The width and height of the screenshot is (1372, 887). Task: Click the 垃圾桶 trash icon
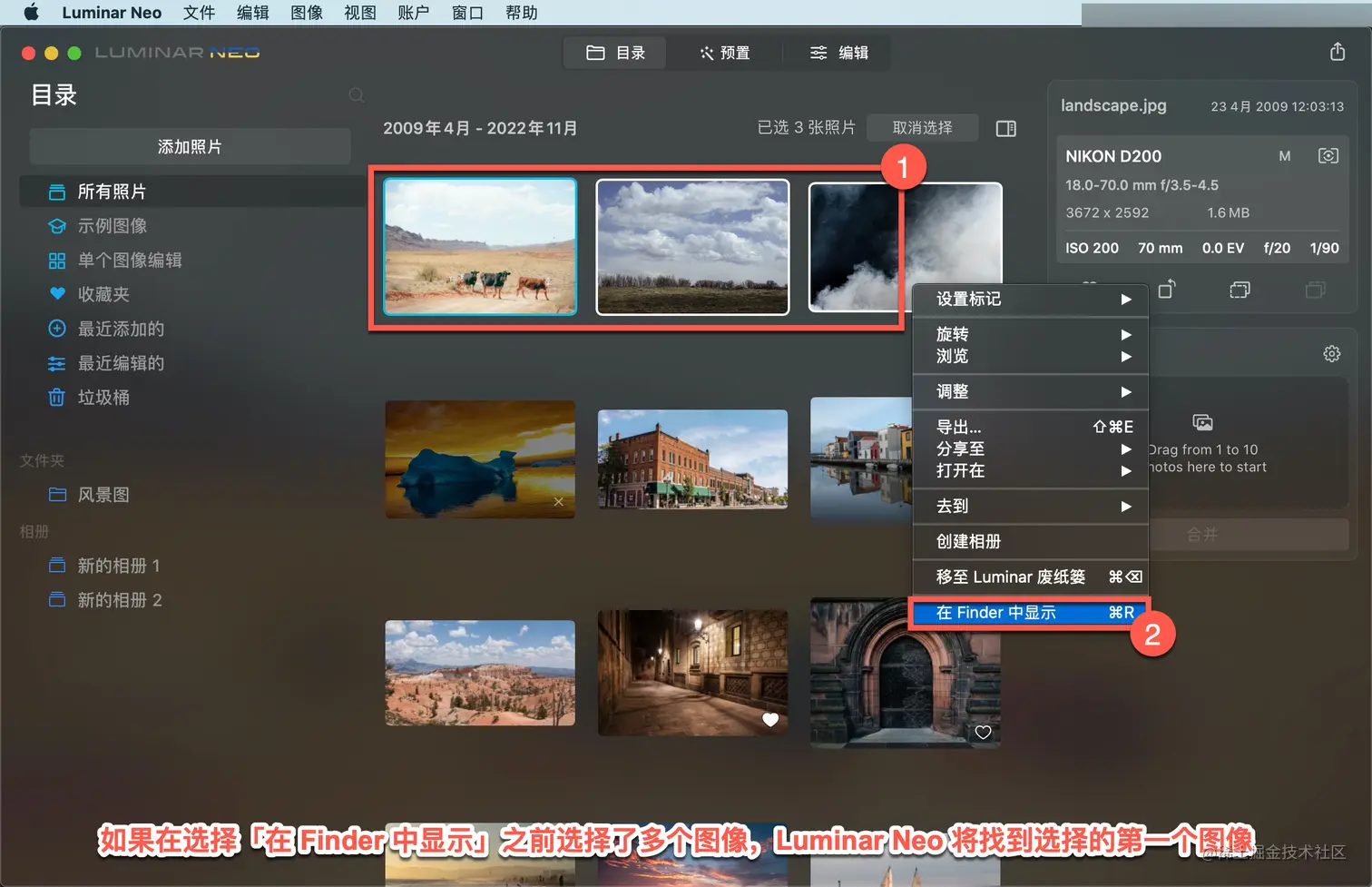coord(56,398)
